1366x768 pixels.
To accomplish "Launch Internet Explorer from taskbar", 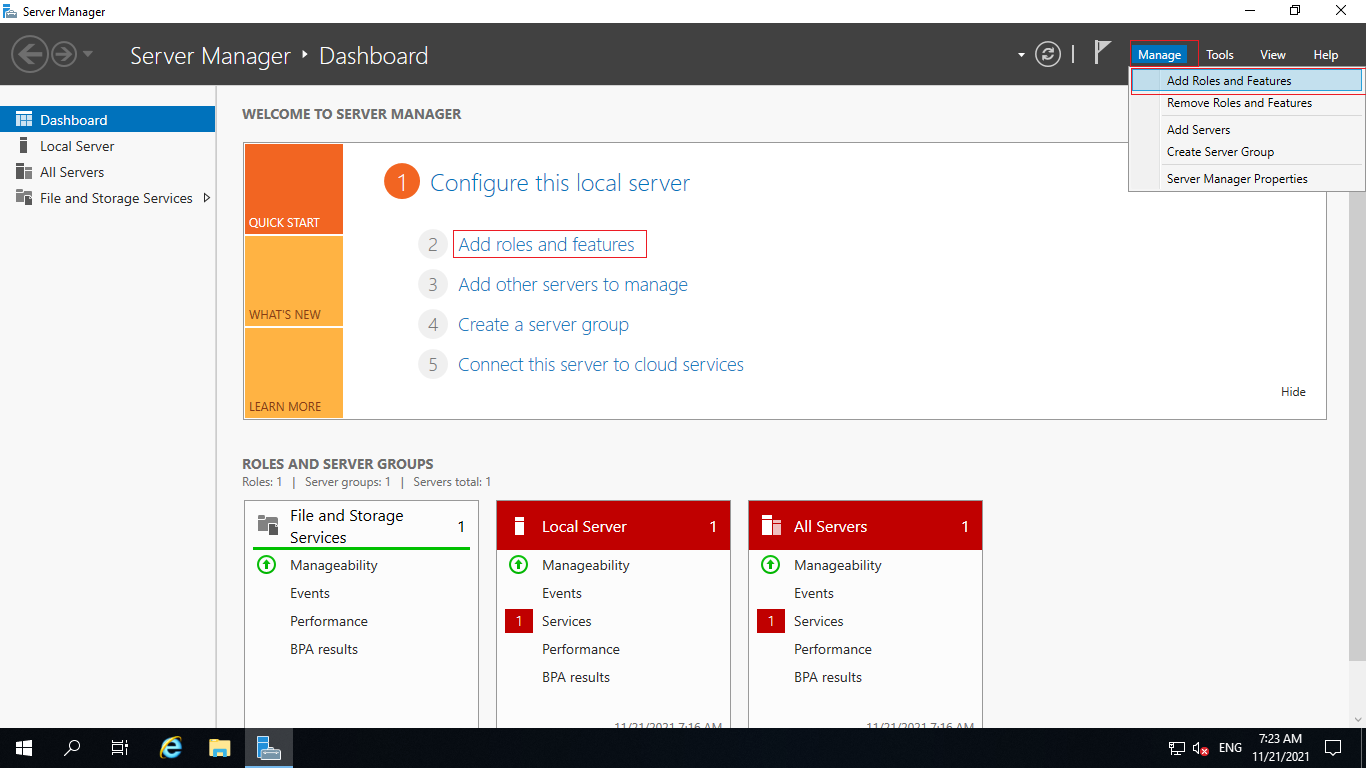I will coord(172,748).
